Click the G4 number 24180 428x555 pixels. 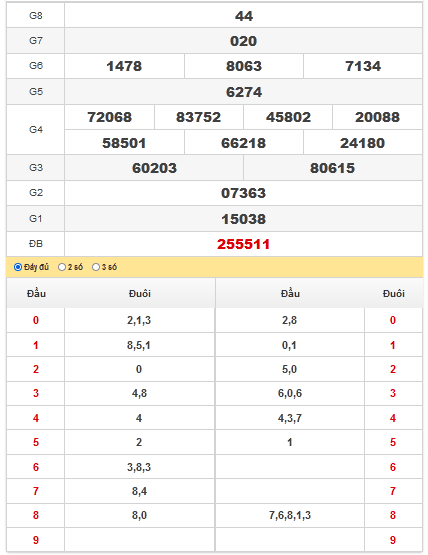tap(363, 143)
